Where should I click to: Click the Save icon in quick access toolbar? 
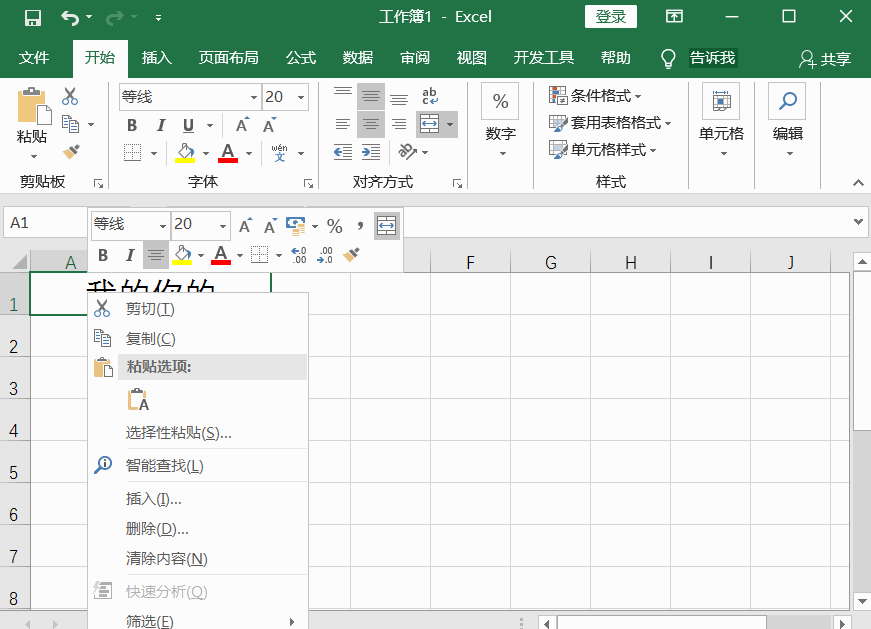[33, 16]
